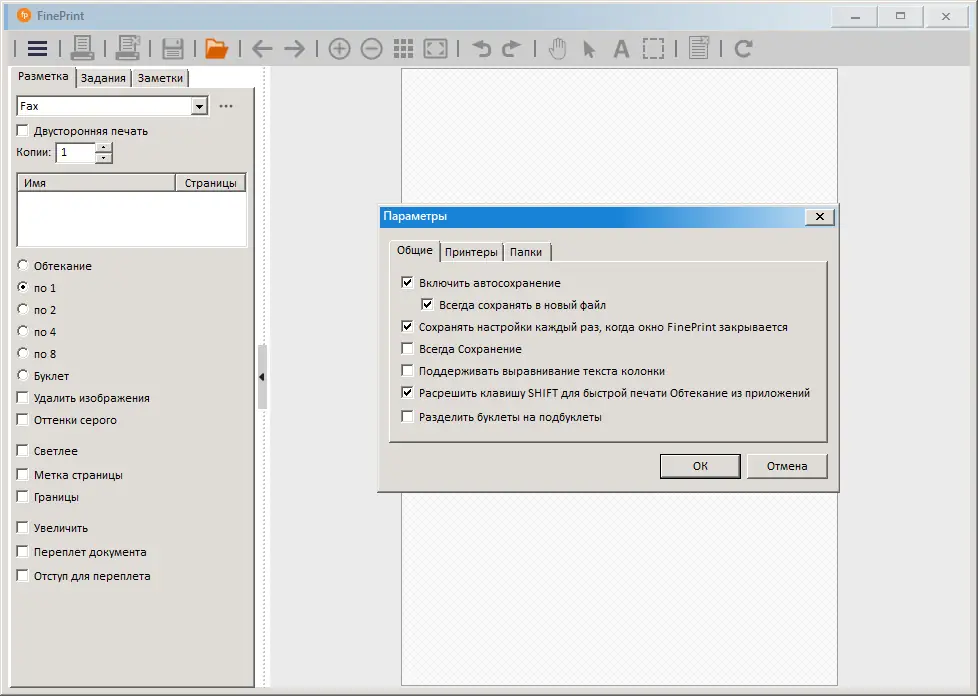The image size is (978, 696).
Task: Click the Print and close icon
Action: 128,48
